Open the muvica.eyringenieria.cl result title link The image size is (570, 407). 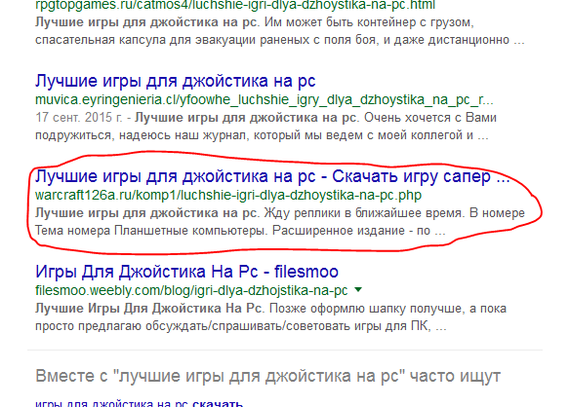[175, 81]
